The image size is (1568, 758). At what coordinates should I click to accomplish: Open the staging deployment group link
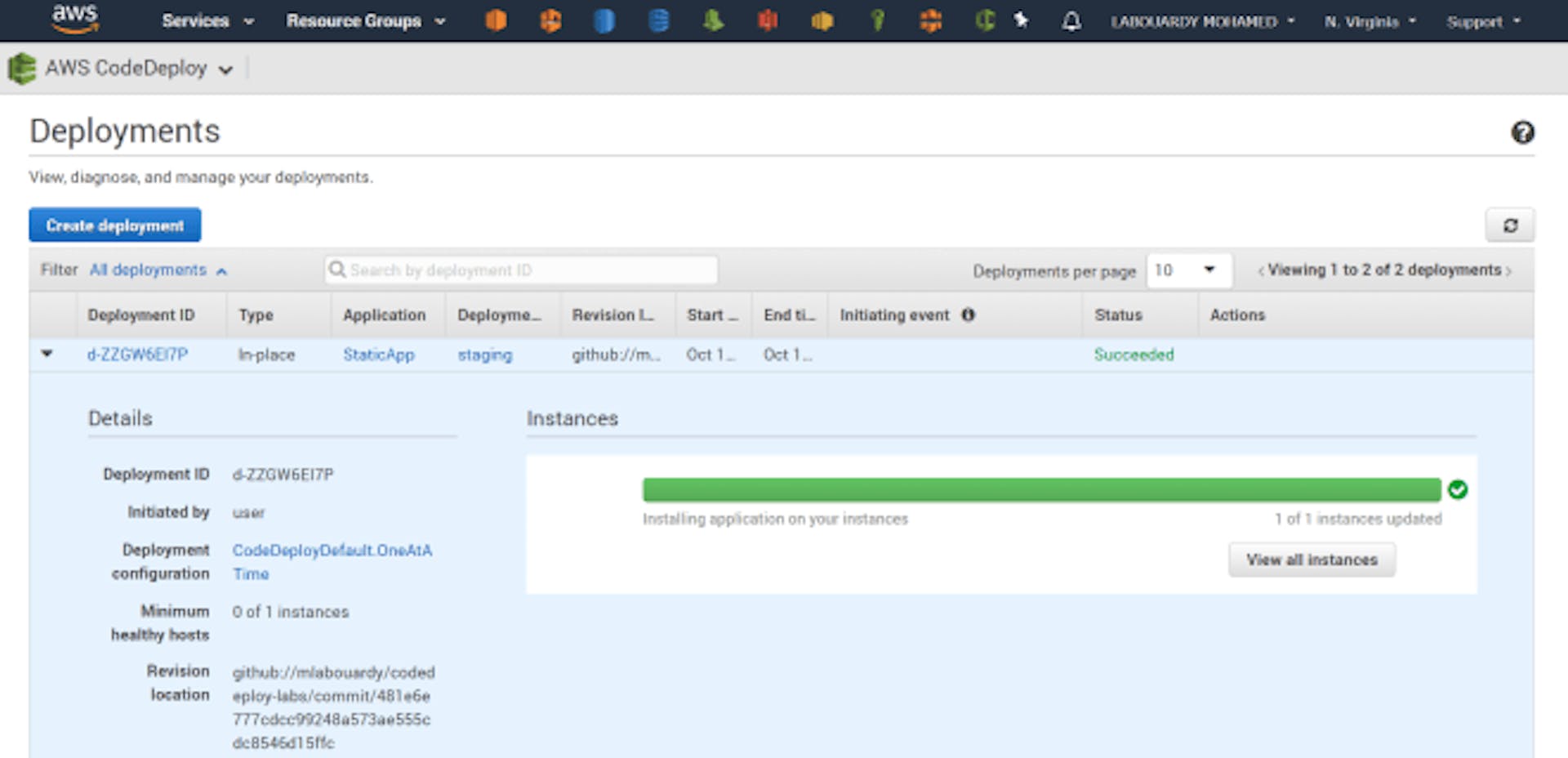tap(485, 354)
